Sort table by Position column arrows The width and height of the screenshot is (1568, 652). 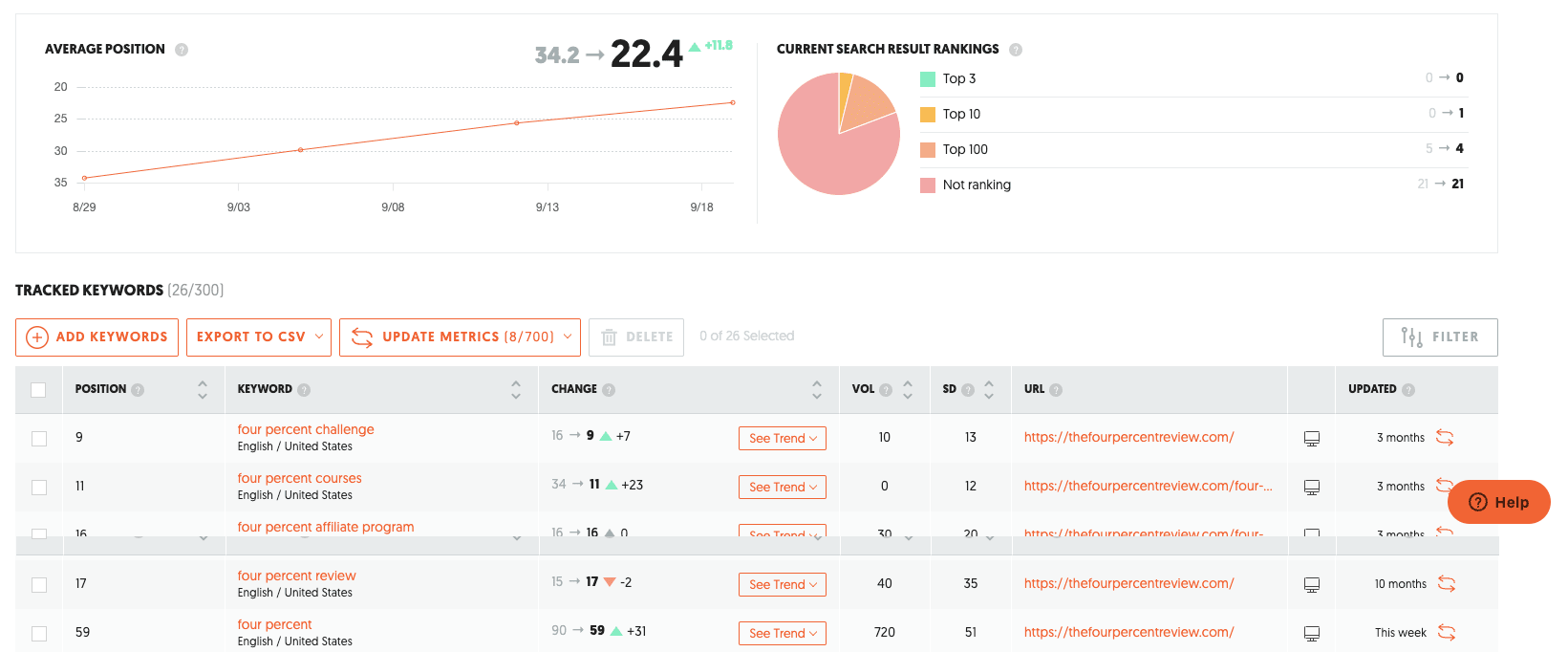point(203,390)
